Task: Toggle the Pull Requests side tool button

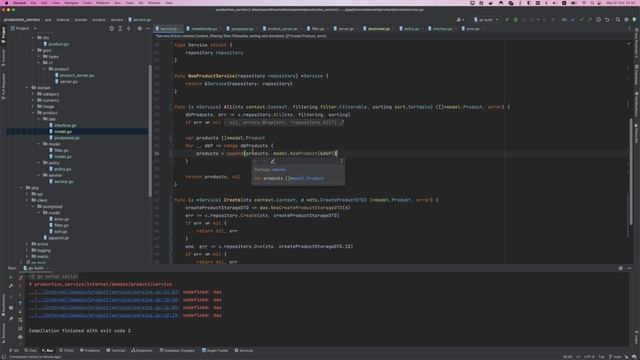Action: click(x=3, y=87)
